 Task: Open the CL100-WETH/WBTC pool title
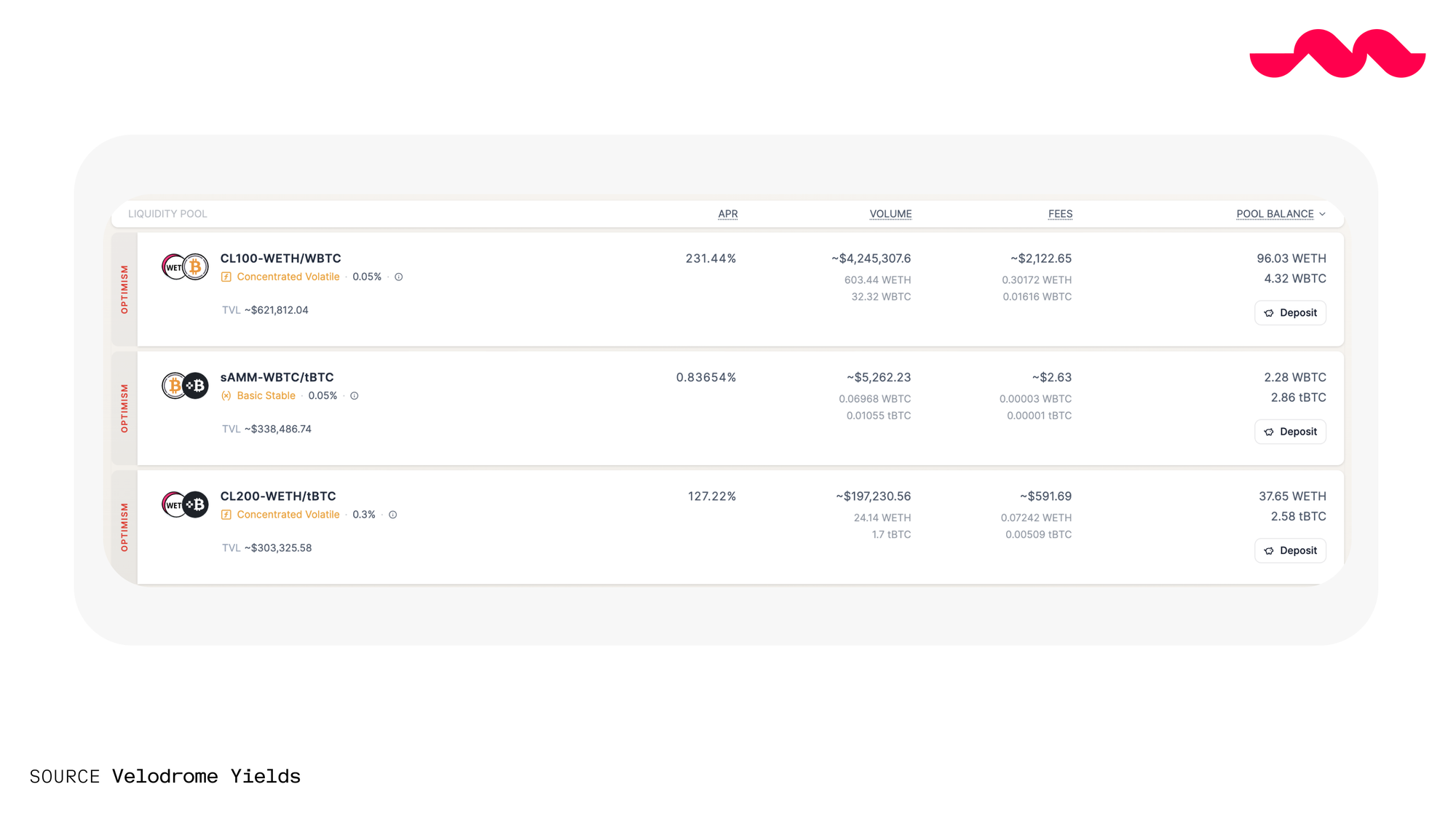[x=280, y=258]
